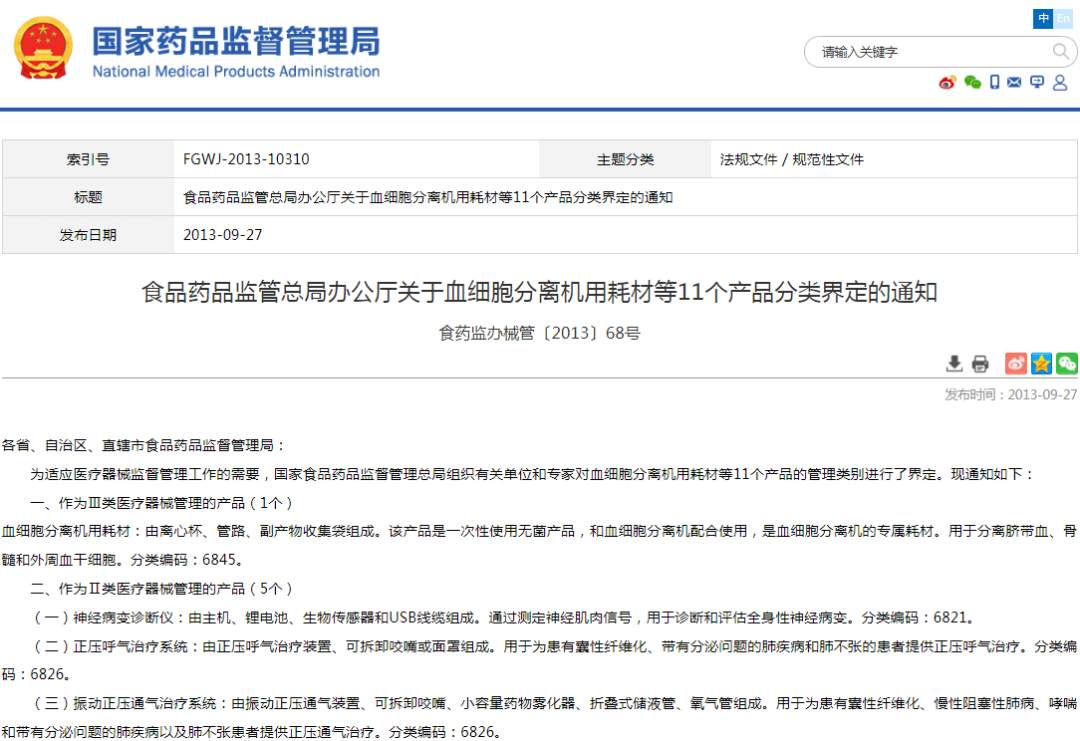Click 发布时间：2013-09-27 text
The image size is (1080, 741).
tap(1010, 395)
